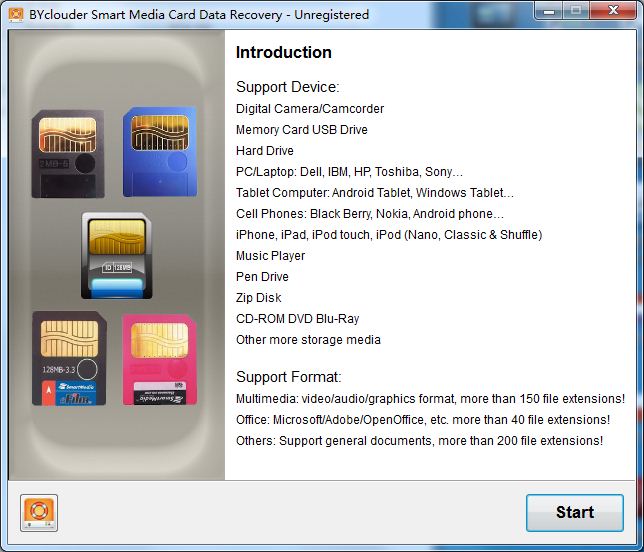Click the 'Support Device:' heading
The image size is (644, 552).
(x=288, y=87)
